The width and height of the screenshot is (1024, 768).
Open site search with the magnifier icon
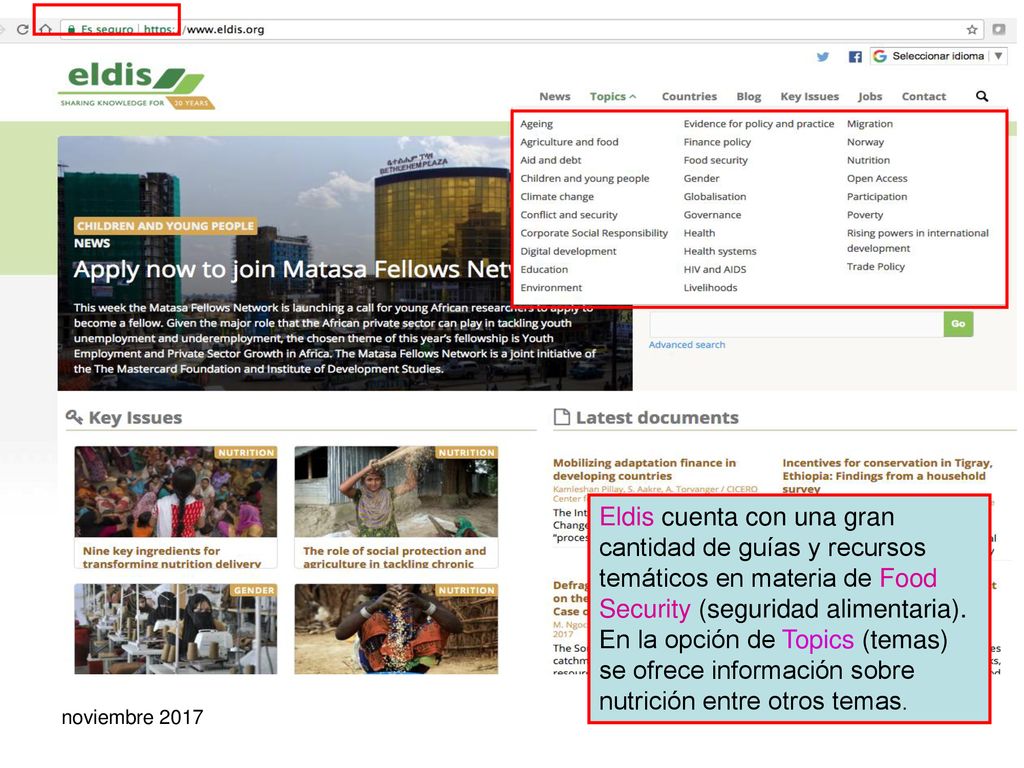pos(982,97)
